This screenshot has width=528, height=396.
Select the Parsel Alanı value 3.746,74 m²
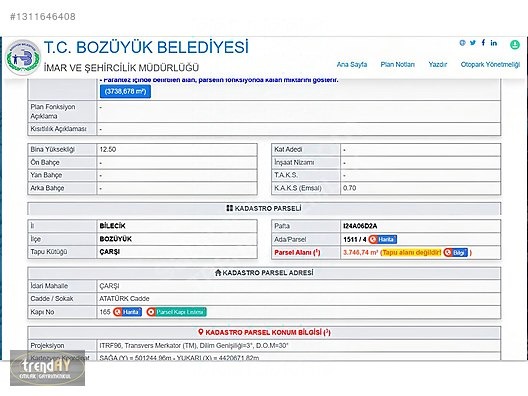coord(361,253)
